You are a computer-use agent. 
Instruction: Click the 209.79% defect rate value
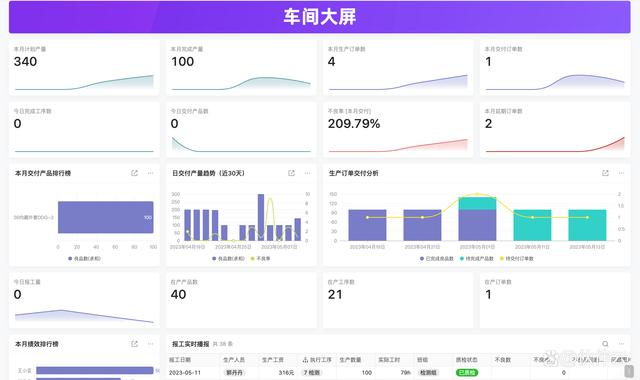[354, 124]
